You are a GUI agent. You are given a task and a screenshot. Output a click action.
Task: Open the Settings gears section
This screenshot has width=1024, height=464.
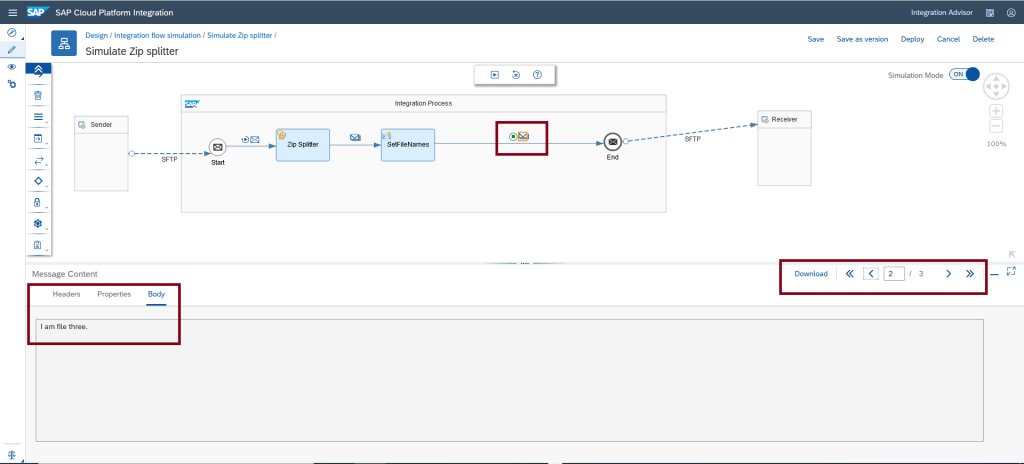click(x=11, y=84)
